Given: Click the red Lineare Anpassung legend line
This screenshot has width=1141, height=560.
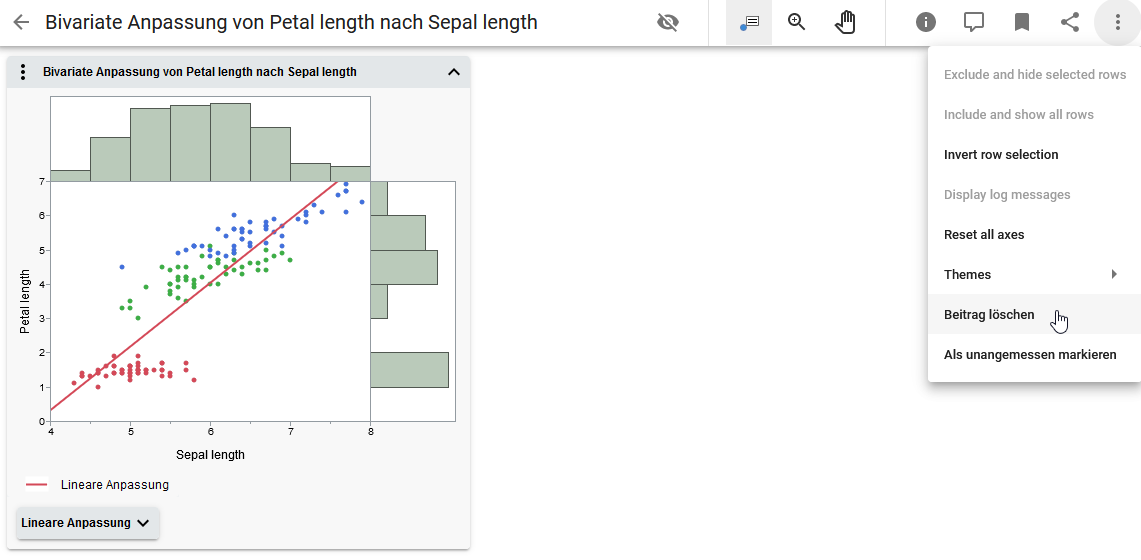Looking at the screenshot, I should (37, 485).
